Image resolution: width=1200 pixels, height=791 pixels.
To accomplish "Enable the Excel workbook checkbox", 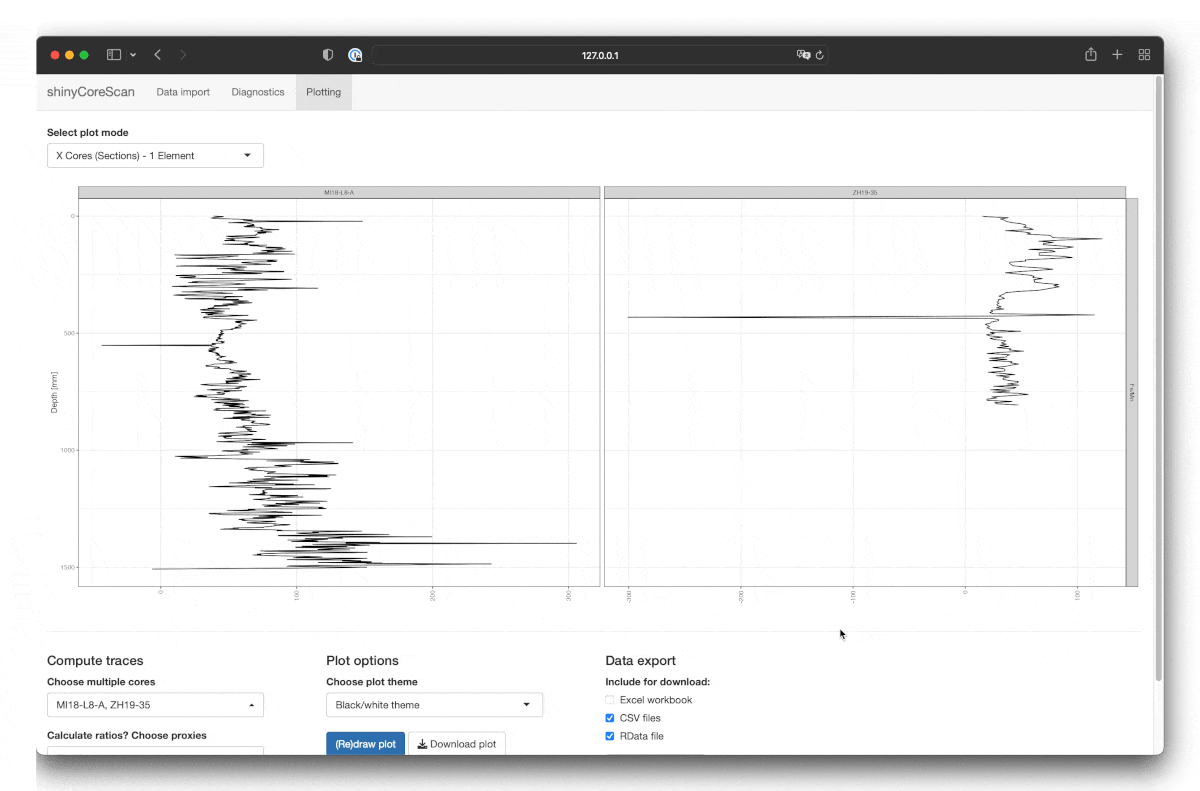I will [x=610, y=700].
